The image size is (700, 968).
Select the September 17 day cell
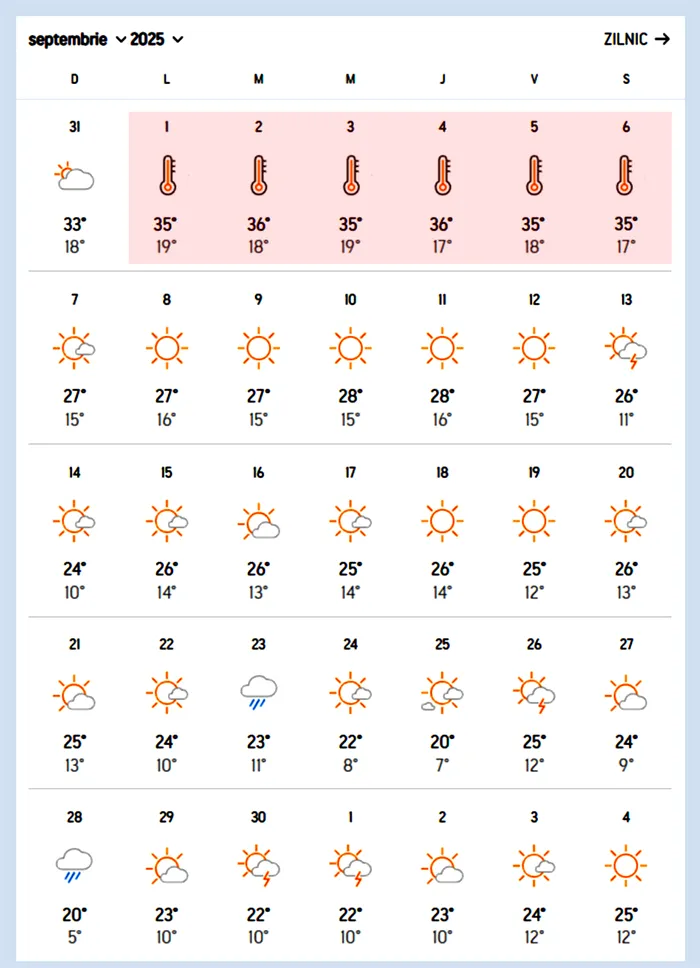click(350, 525)
